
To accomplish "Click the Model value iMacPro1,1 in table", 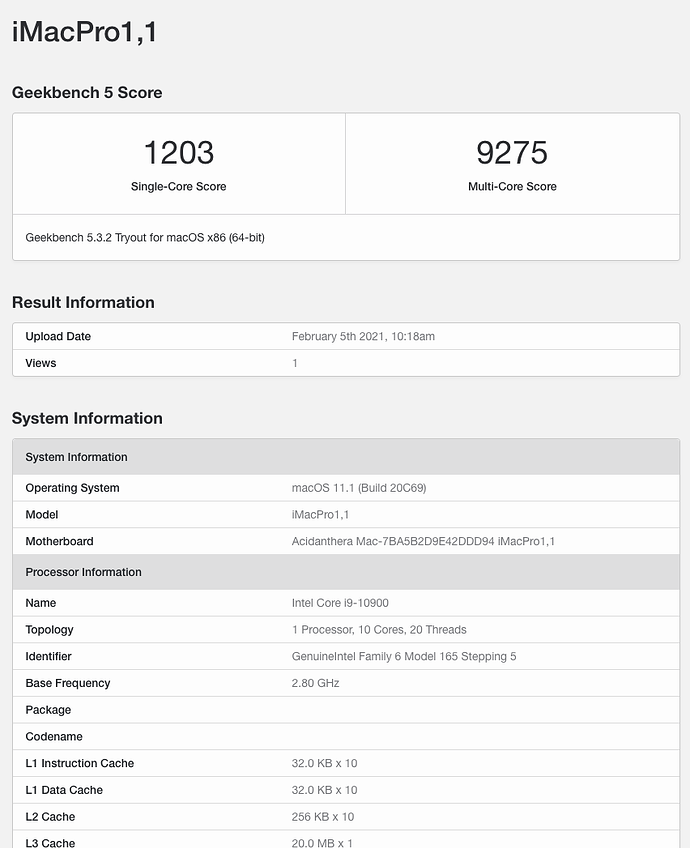I will [320, 515].
